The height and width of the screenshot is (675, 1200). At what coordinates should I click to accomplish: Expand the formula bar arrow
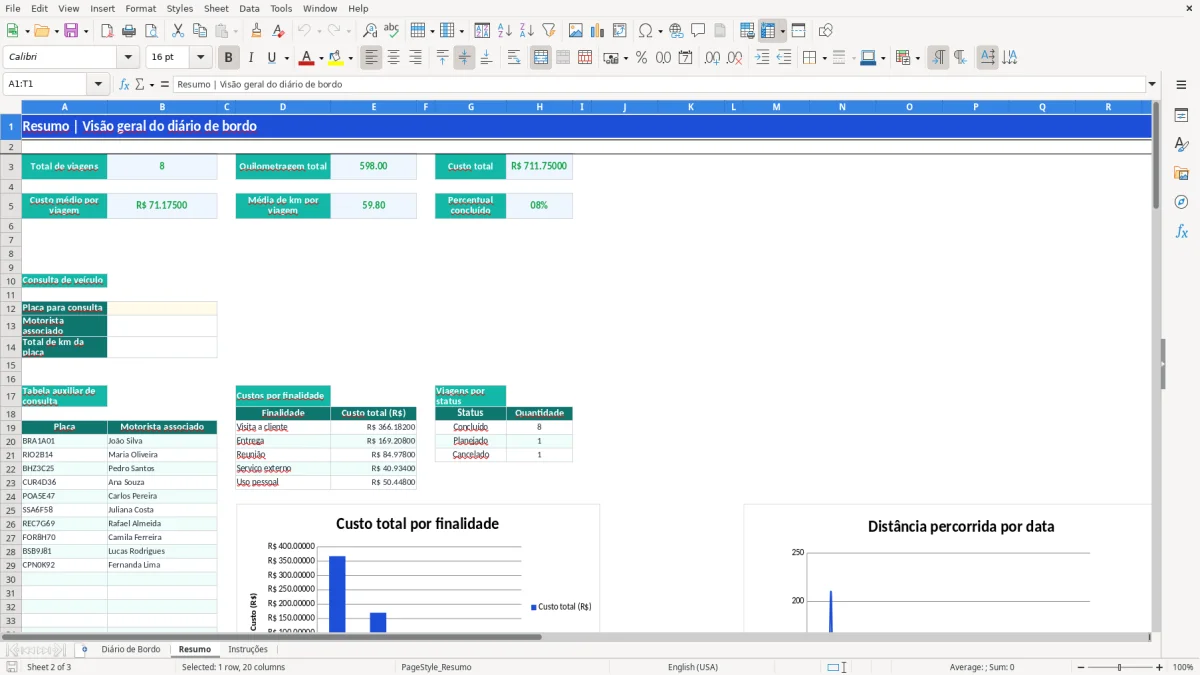[1152, 84]
